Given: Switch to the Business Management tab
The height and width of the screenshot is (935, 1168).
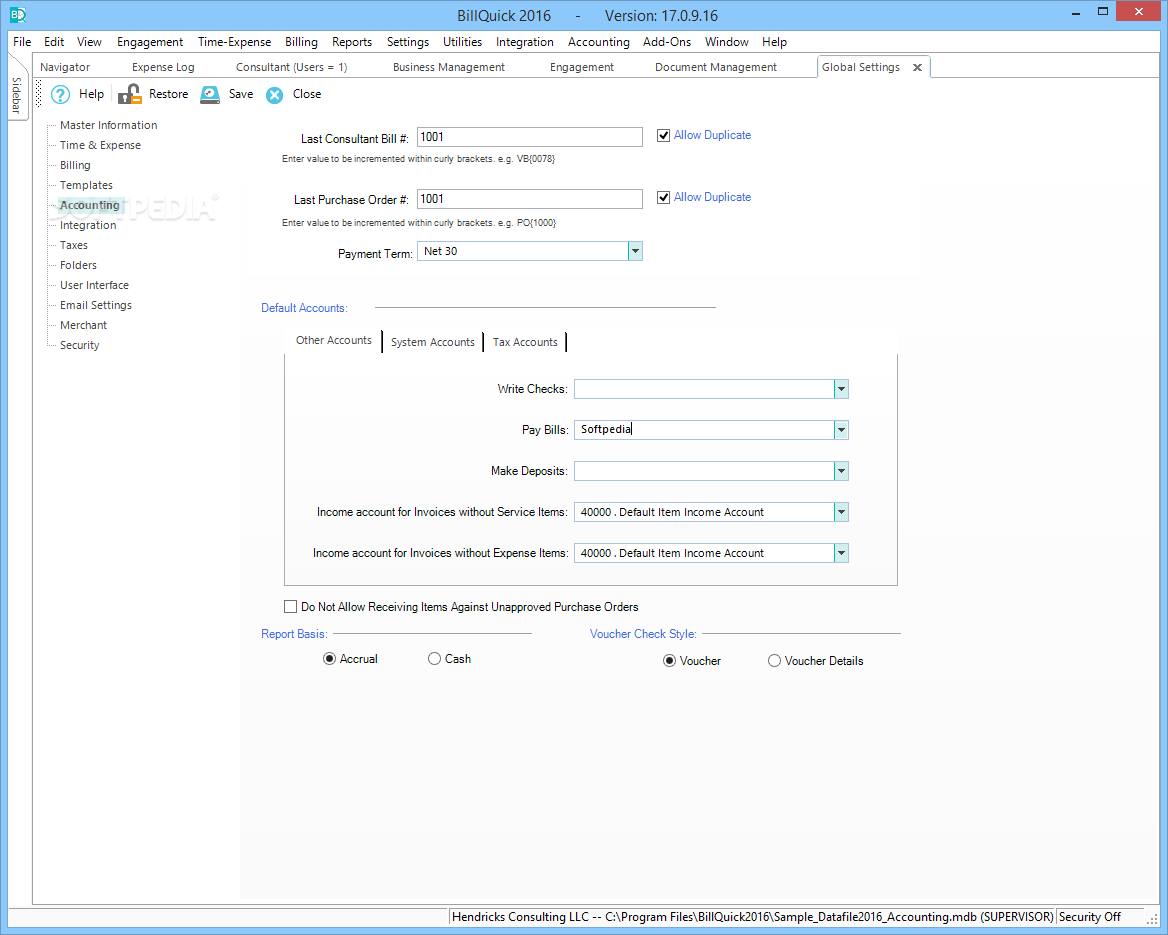Looking at the screenshot, I should (448, 67).
